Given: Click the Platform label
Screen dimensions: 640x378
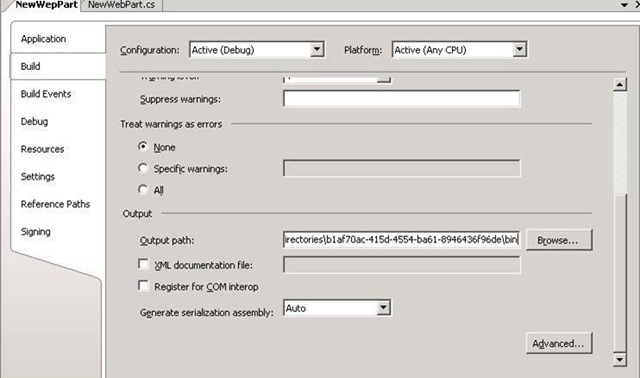Looking at the screenshot, I should point(363,50).
